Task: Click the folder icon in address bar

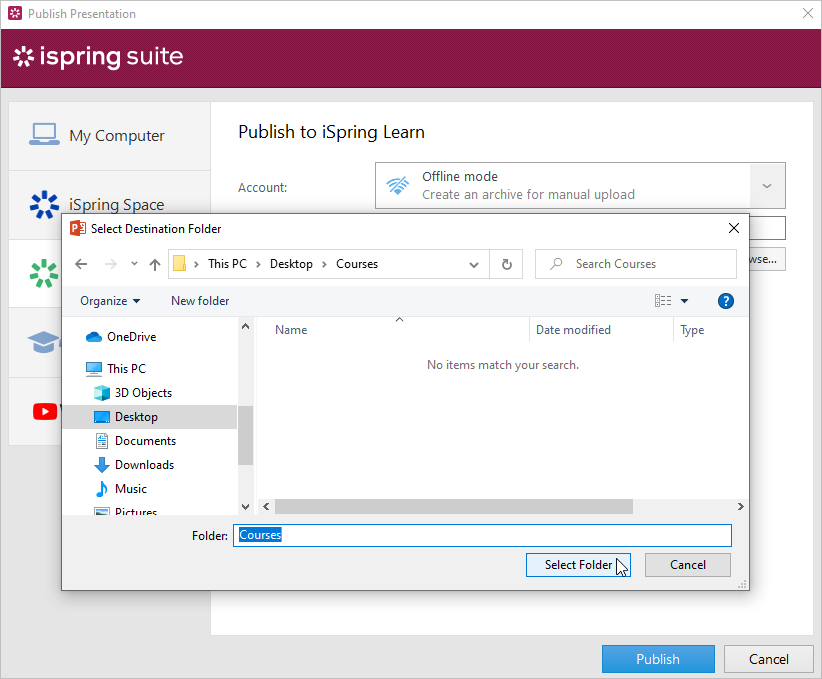Action: tap(180, 264)
